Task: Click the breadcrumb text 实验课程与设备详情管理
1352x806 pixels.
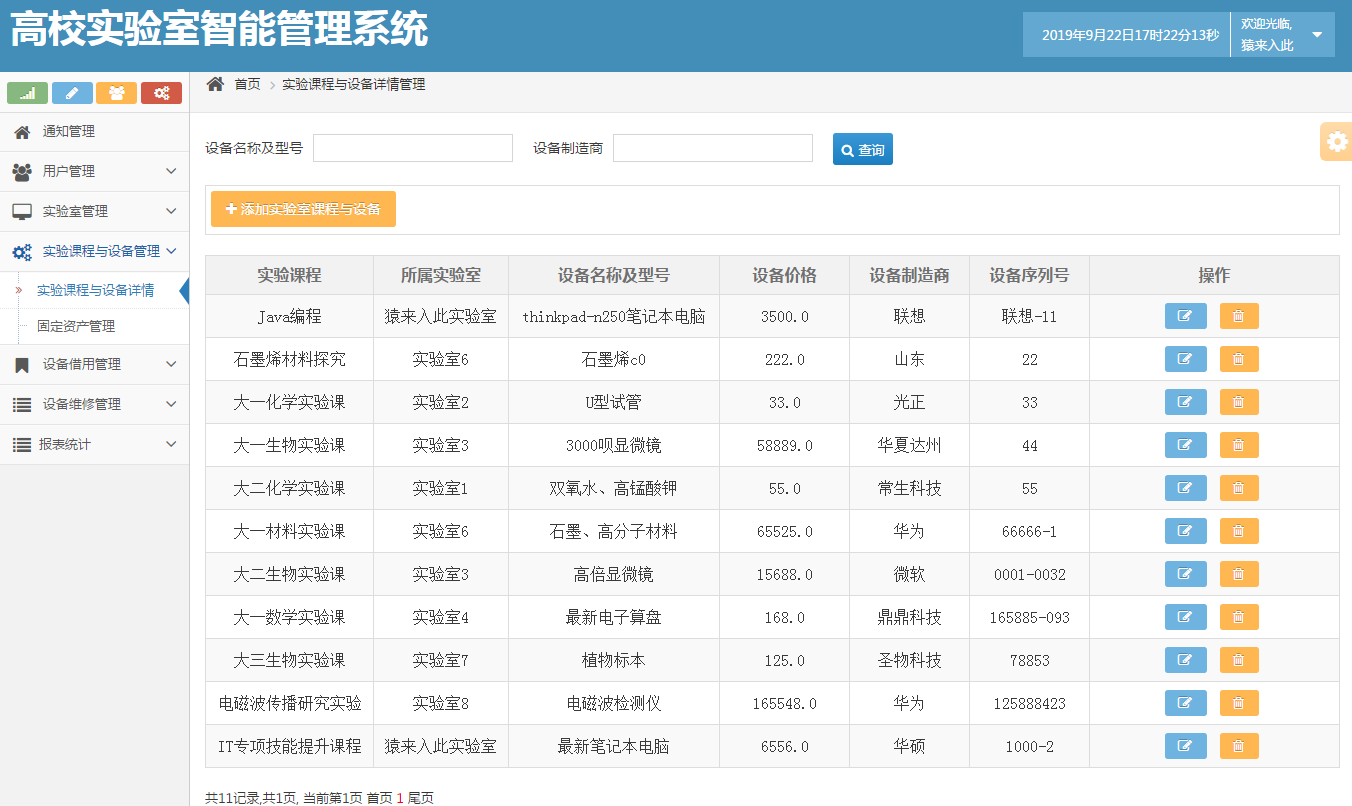Action: click(354, 84)
